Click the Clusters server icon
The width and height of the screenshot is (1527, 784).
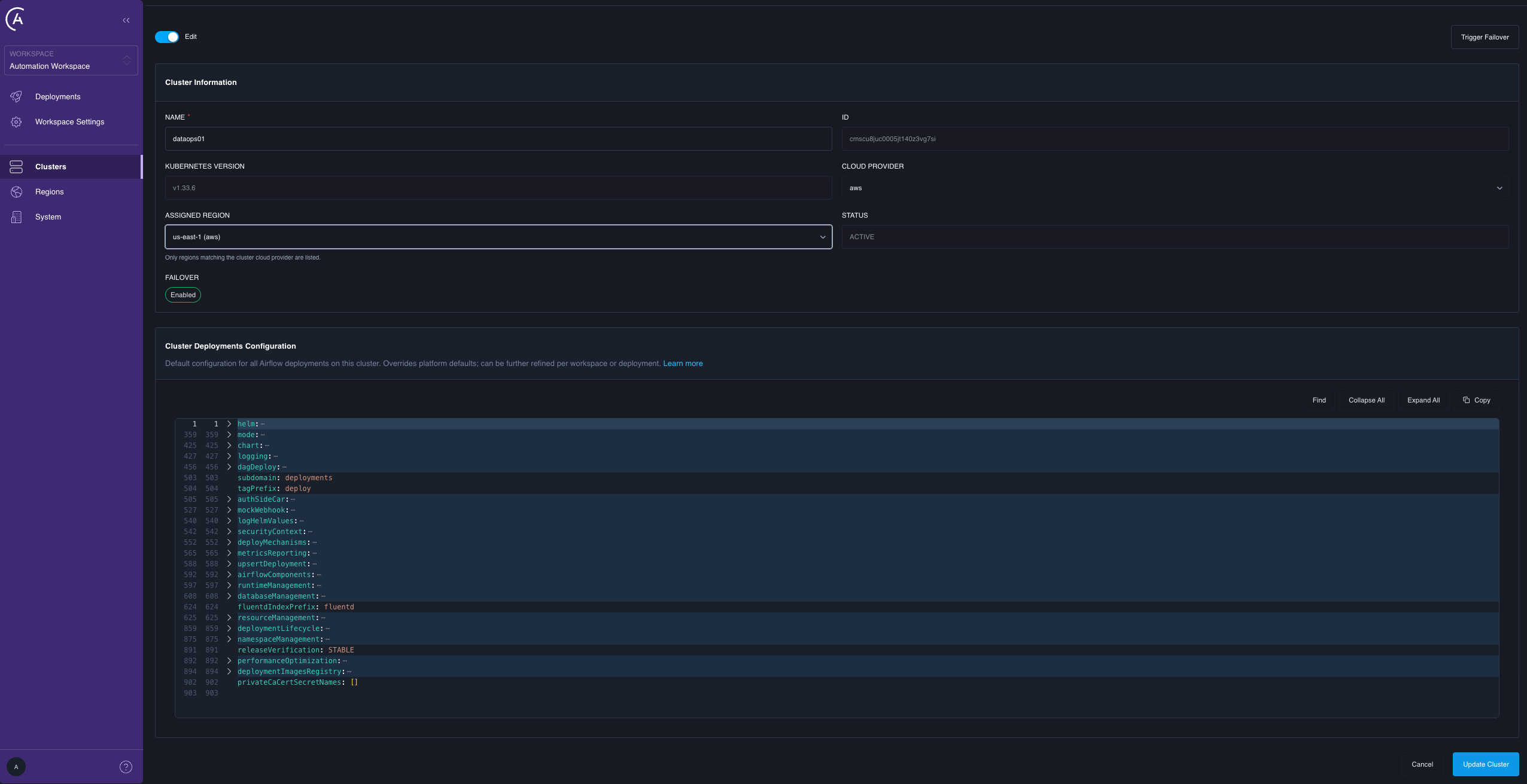pos(17,167)
